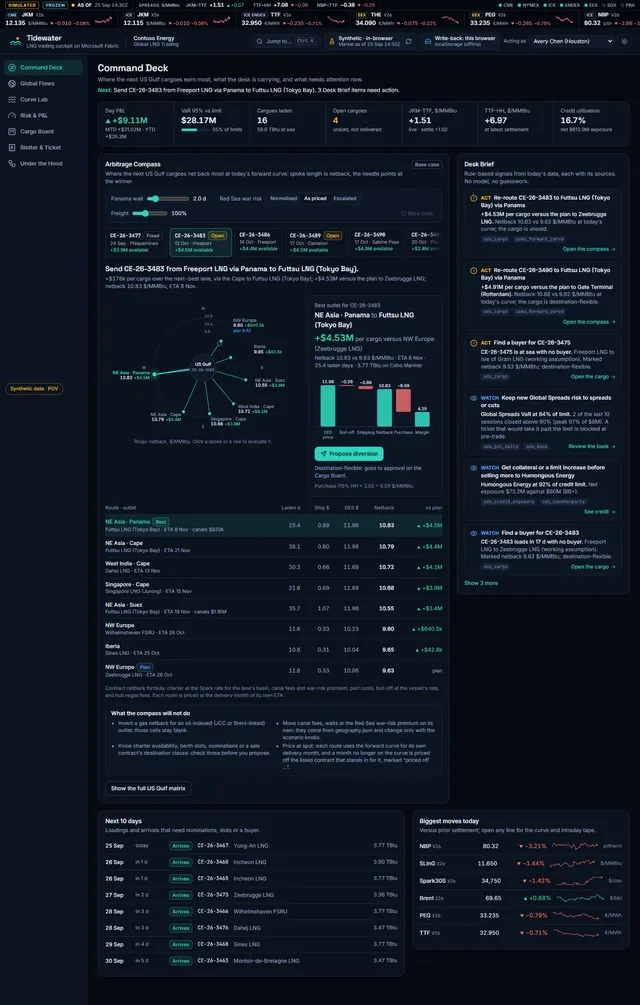Expand Show 3 more in Desk Brief

[x=481, y=583]
